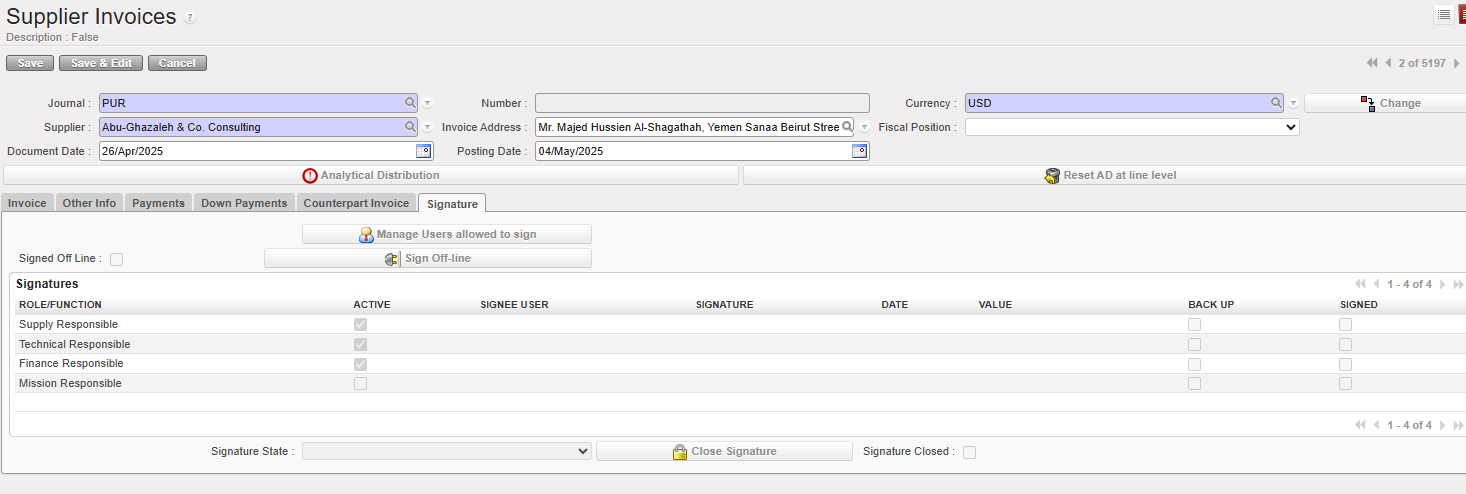The image size is (1466, 494).
Task: Switch to the Payments tab
Action: [x=158, y=203]
